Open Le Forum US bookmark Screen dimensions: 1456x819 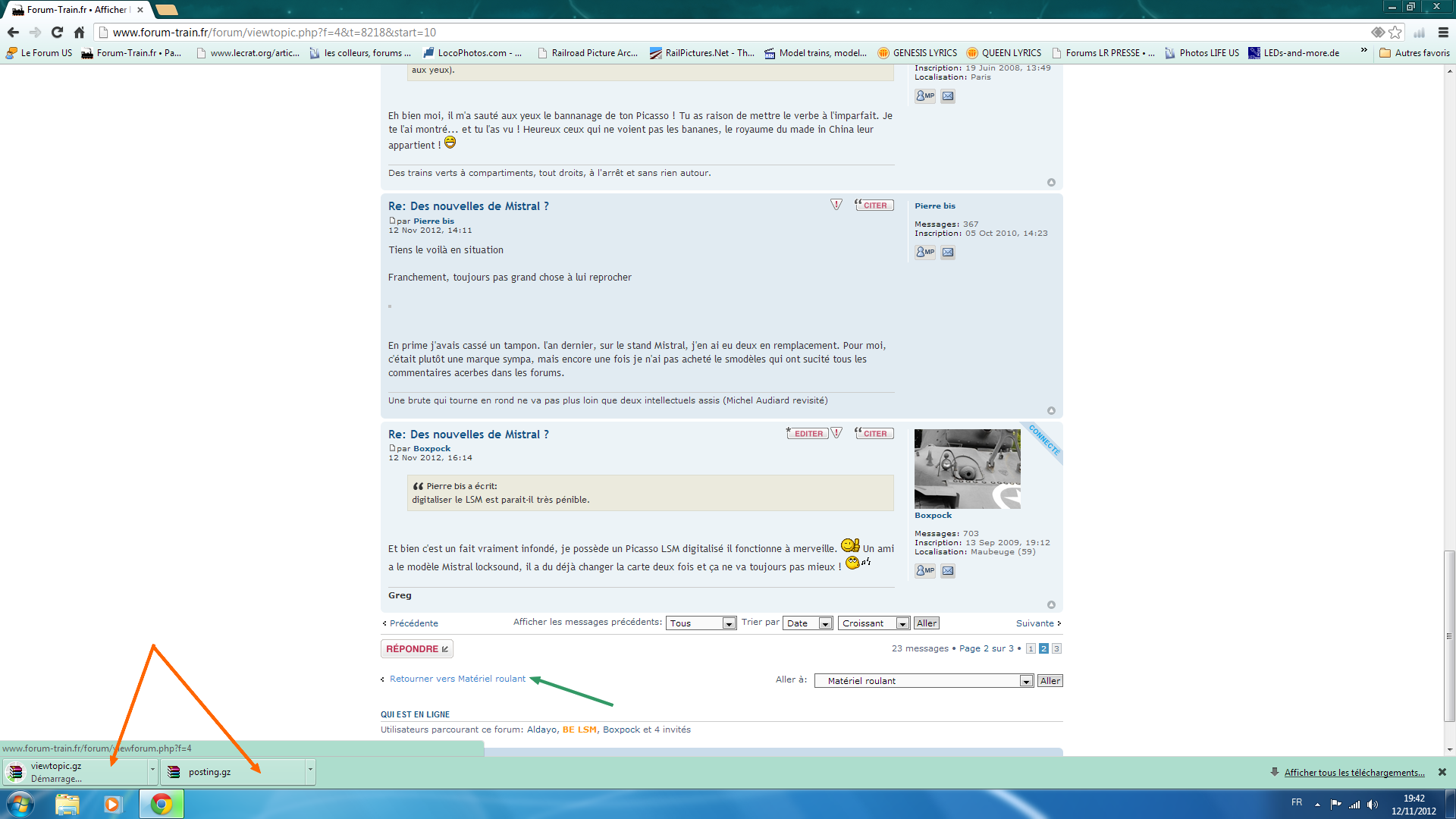click(39, 53)
